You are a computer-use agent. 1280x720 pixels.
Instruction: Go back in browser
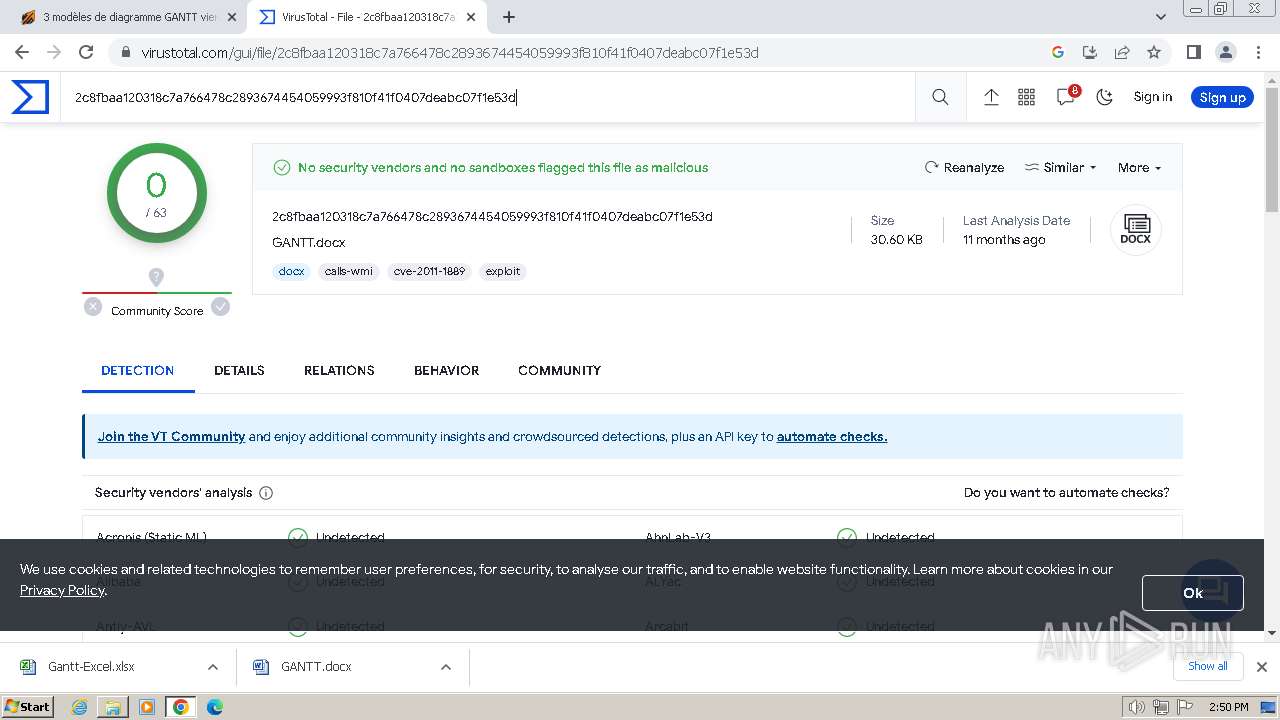[x=22, y=52]
